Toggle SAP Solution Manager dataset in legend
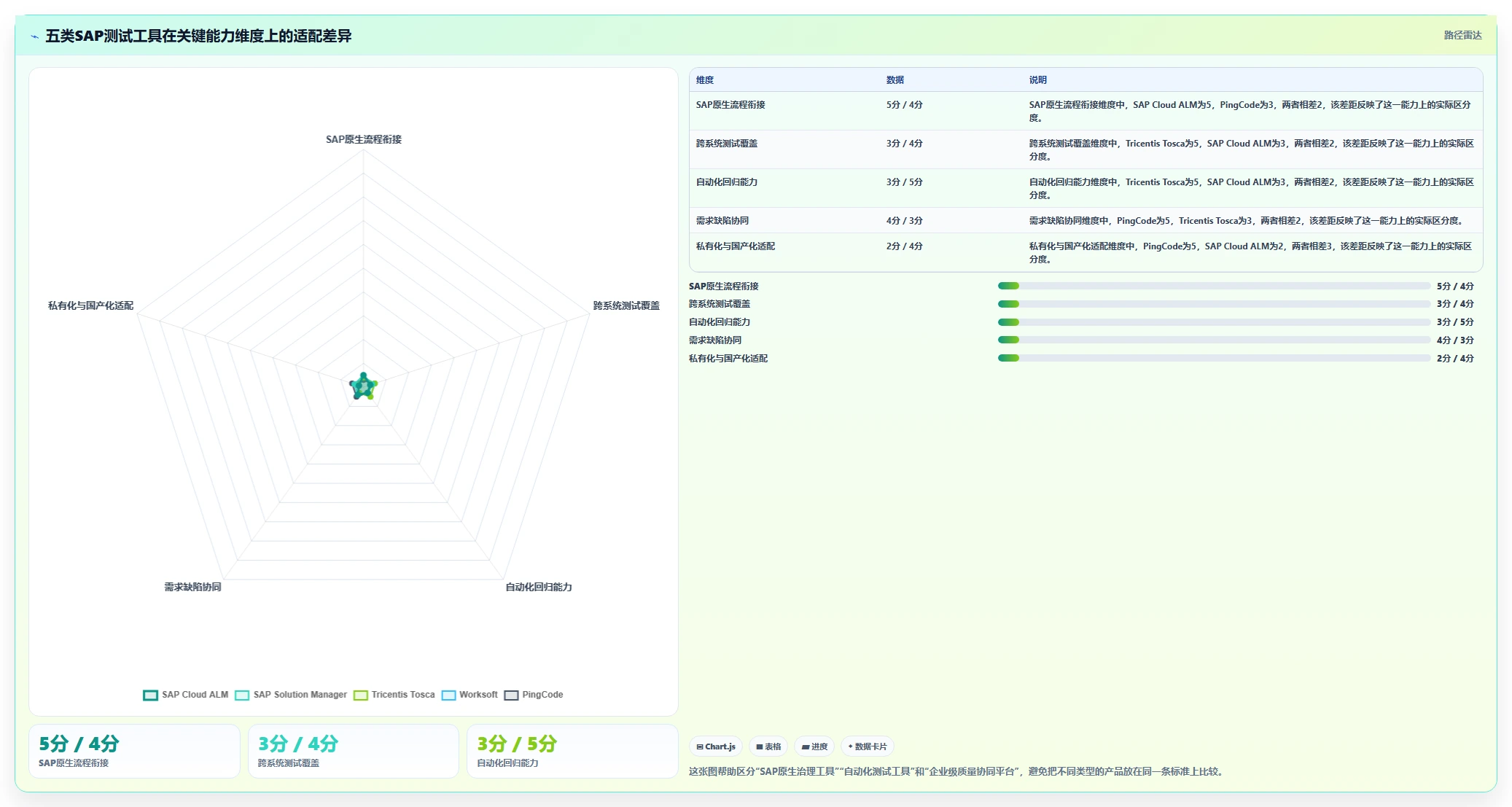Viewport: 1512px width, 807px height. (291, 695)
